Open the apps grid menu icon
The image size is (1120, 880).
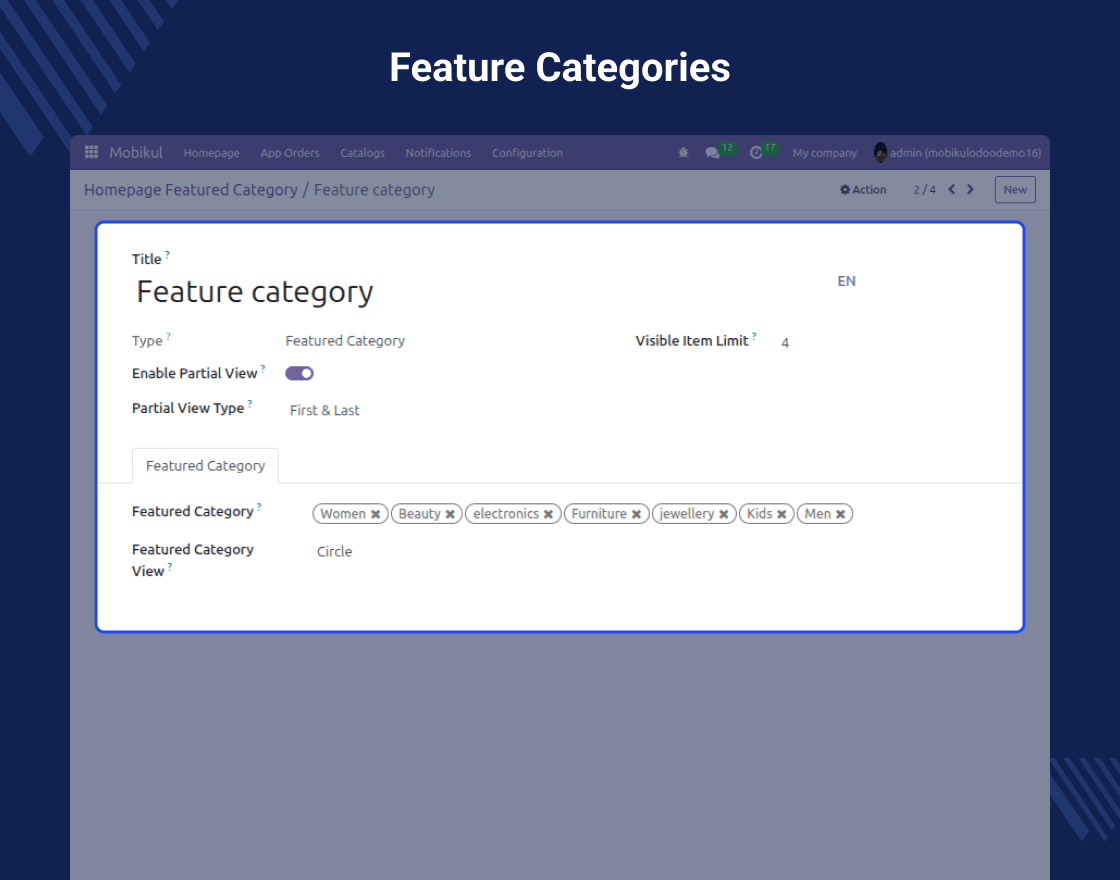[x=91, y=152]
